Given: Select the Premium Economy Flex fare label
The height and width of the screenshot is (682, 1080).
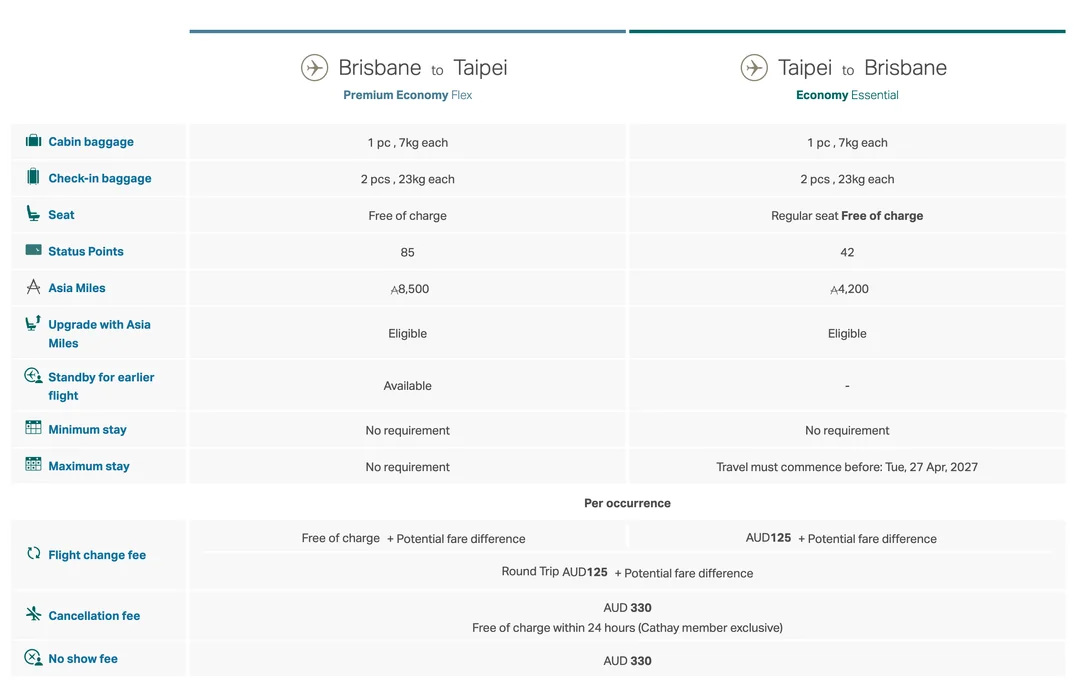Looking at the screenshot, I should tap(407, 95).
